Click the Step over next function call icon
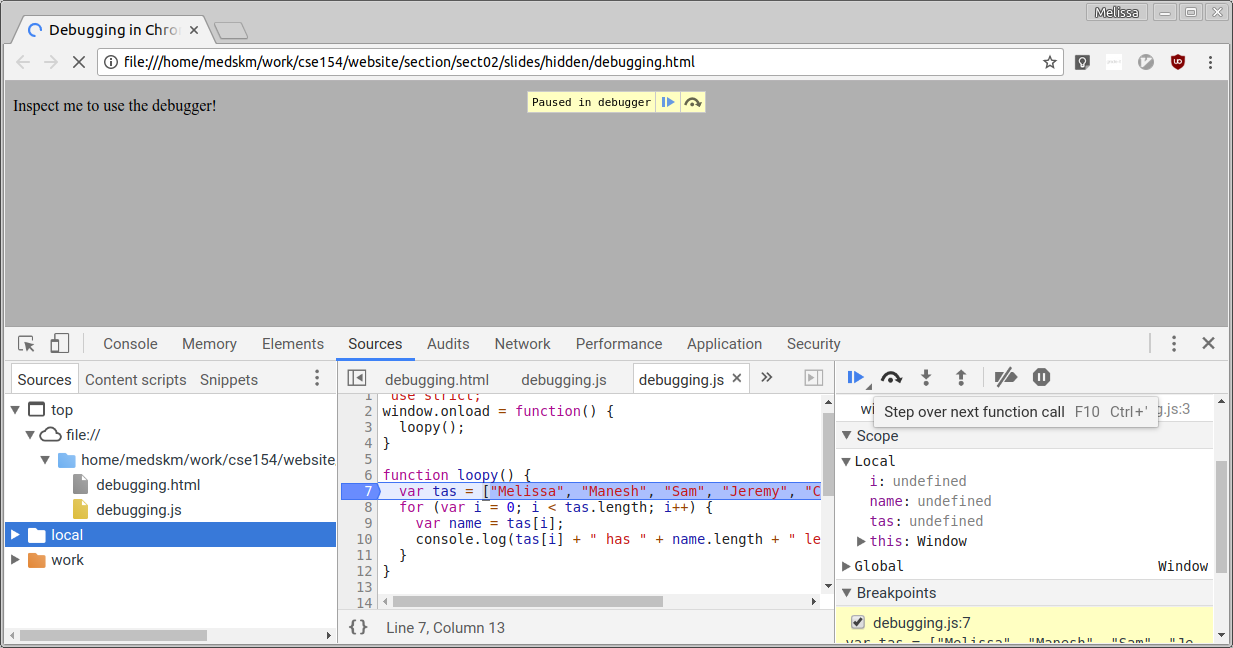 tap(891, 377)
